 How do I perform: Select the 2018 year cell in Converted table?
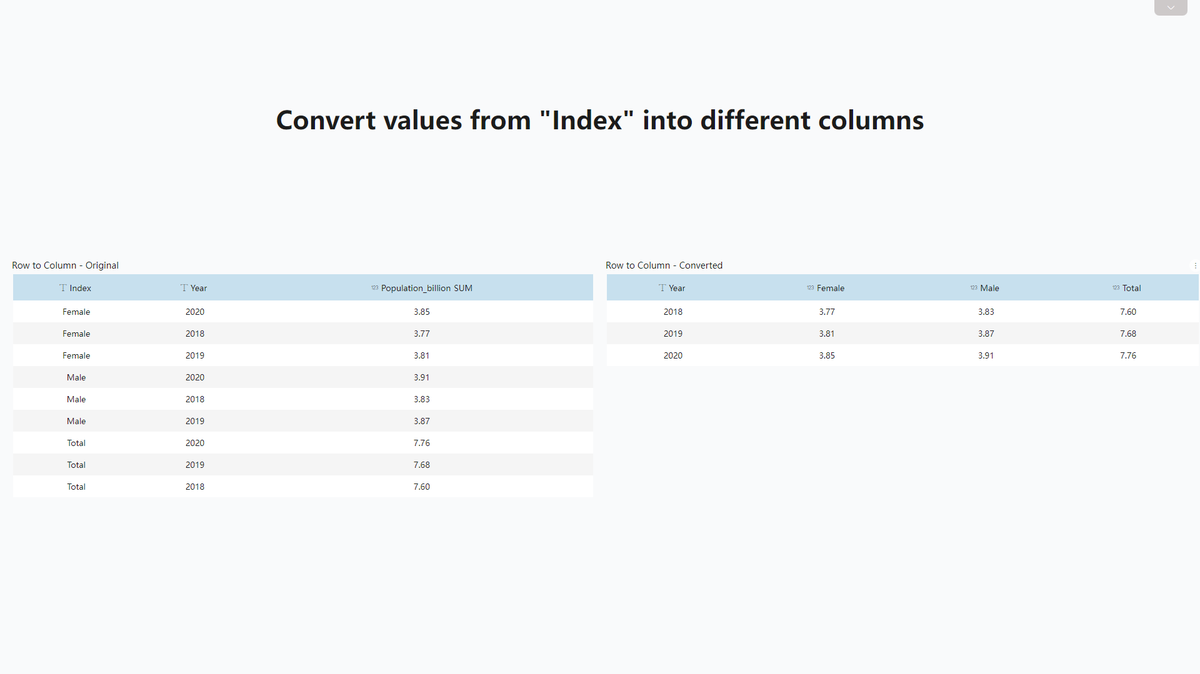(x=673, y=312)
